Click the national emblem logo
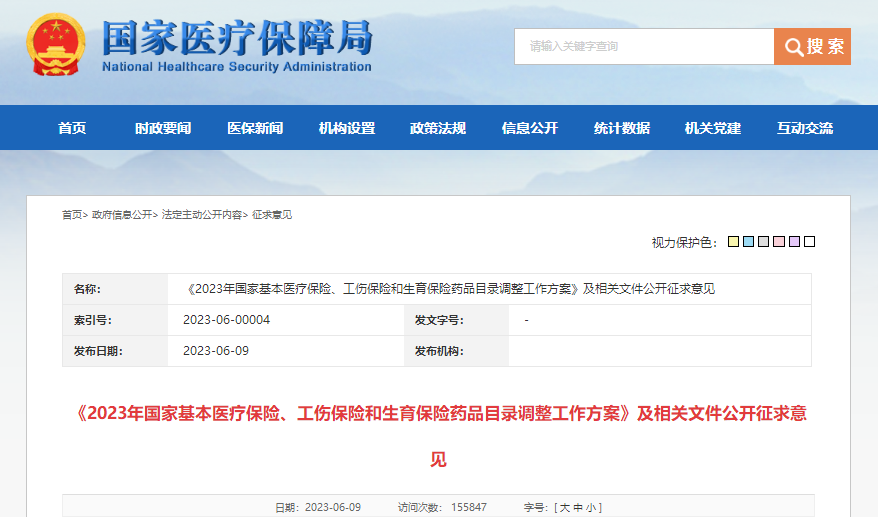 tap(57, 44)
